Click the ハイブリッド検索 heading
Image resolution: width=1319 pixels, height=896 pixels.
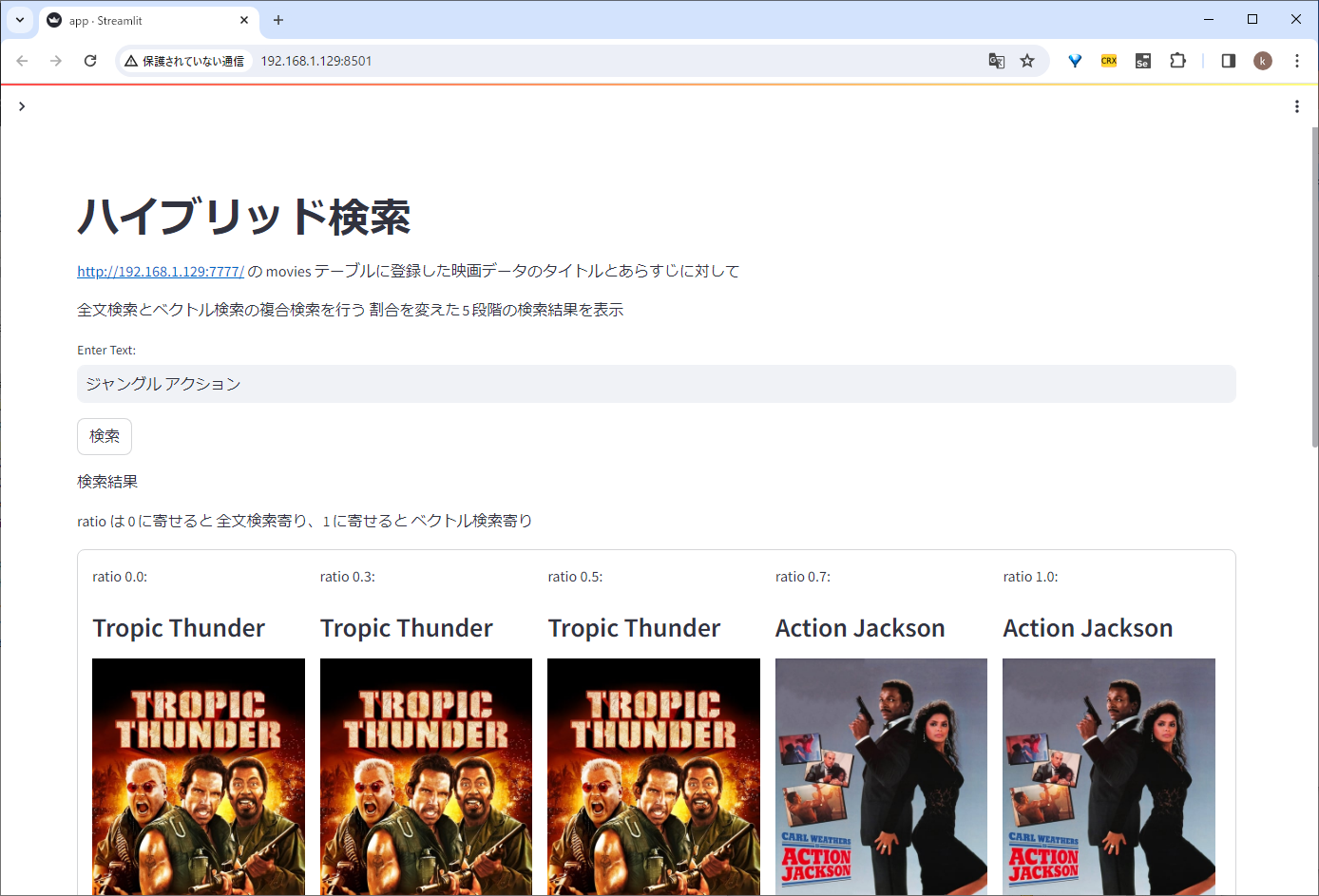(244, 217)
